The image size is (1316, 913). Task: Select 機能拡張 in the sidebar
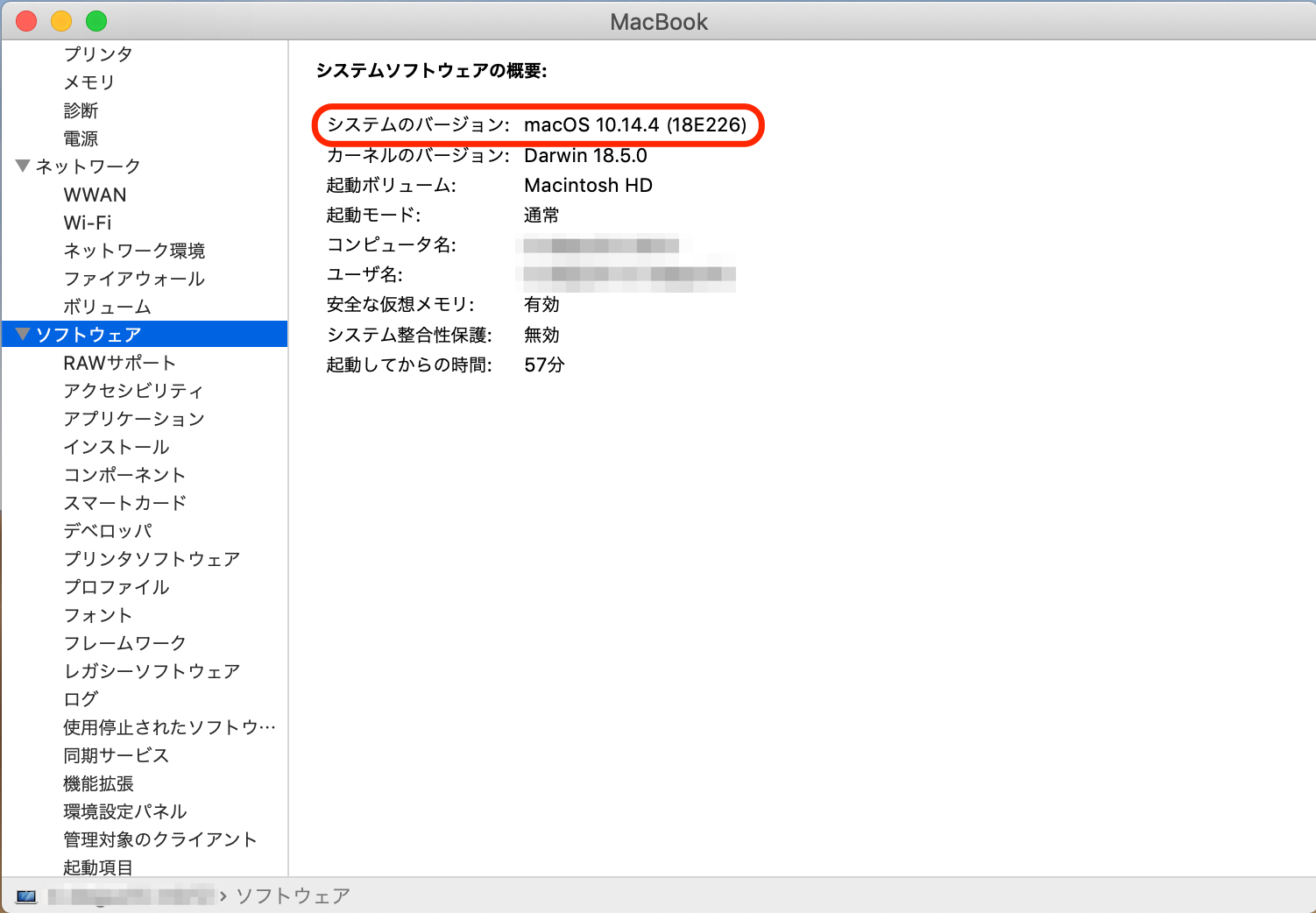tap(98, 783)
